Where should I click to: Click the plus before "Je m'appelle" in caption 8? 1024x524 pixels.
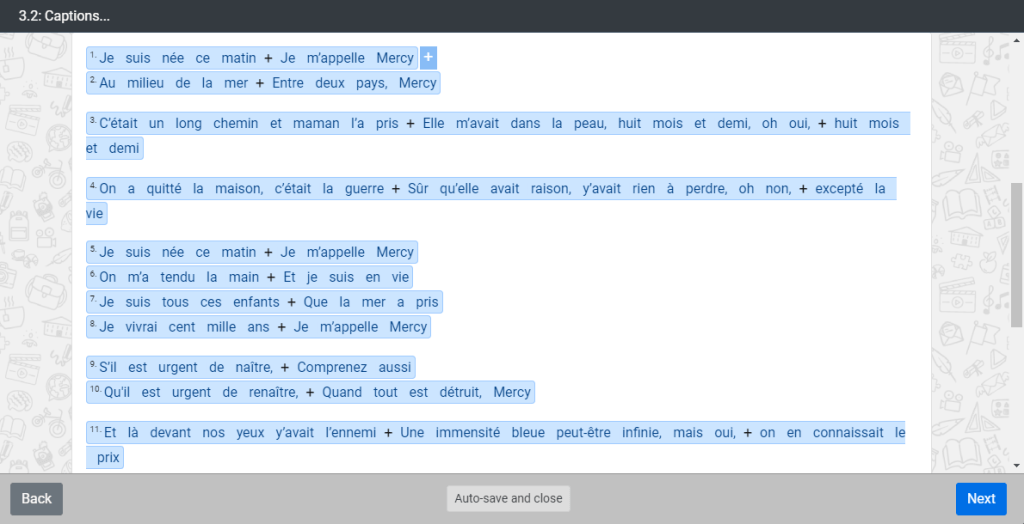pos(268,327)
